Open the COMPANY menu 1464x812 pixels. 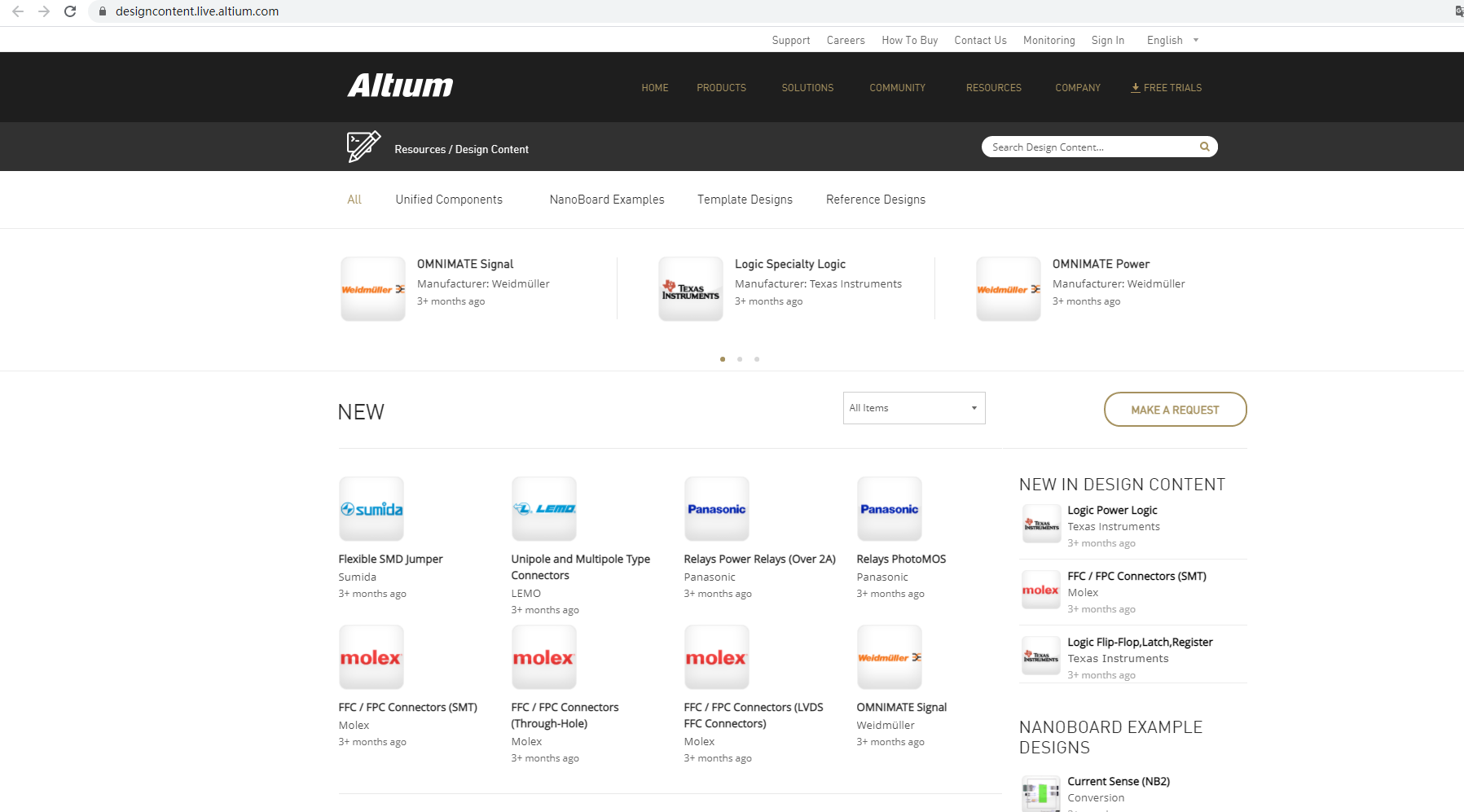pos(1078,88)
